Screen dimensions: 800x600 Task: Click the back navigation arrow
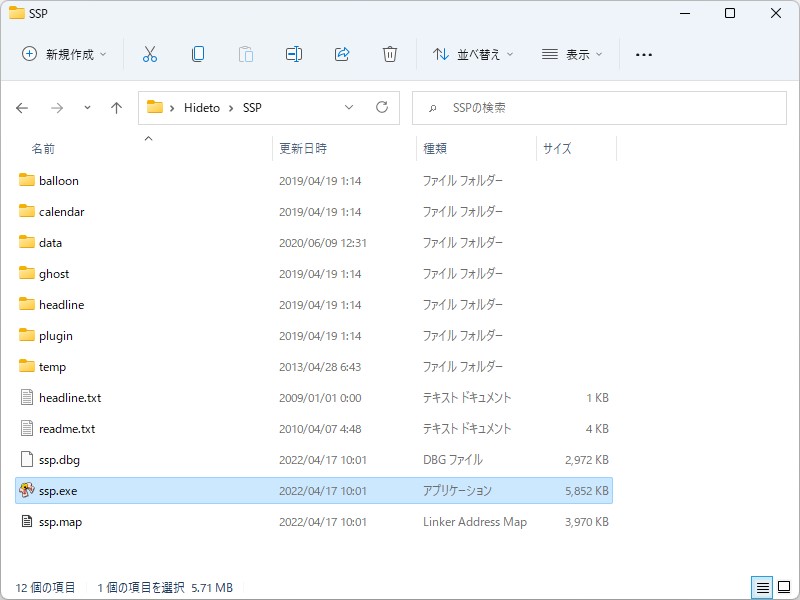[22, 107]
